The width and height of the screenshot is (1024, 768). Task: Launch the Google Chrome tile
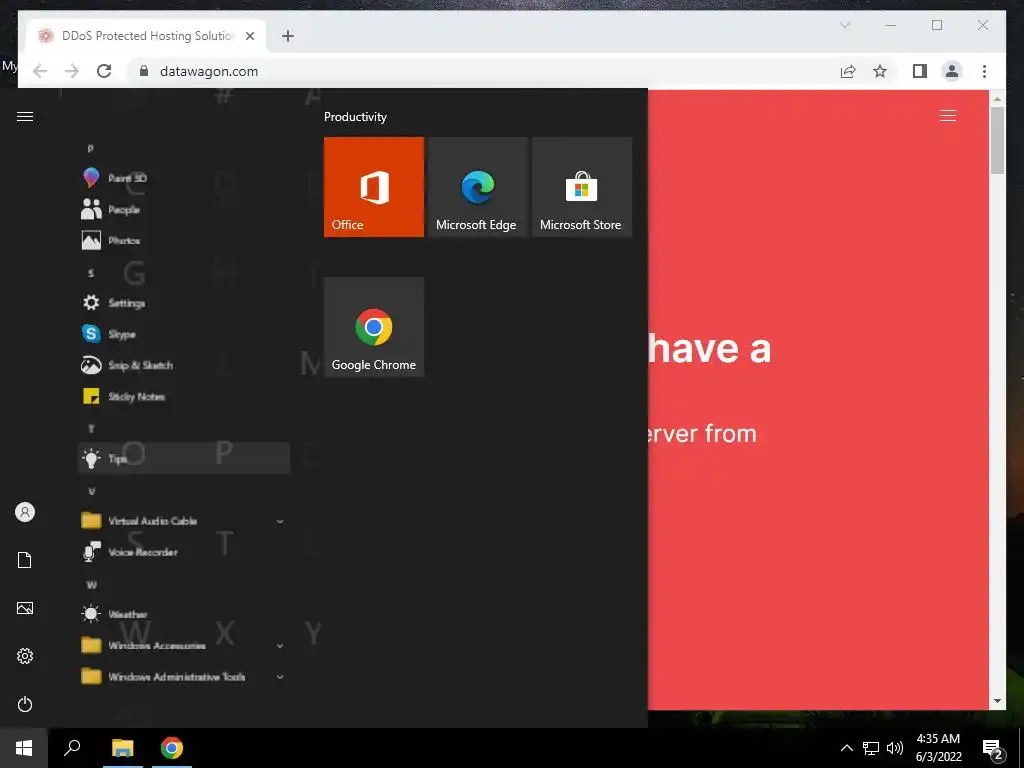coord(374,327)
